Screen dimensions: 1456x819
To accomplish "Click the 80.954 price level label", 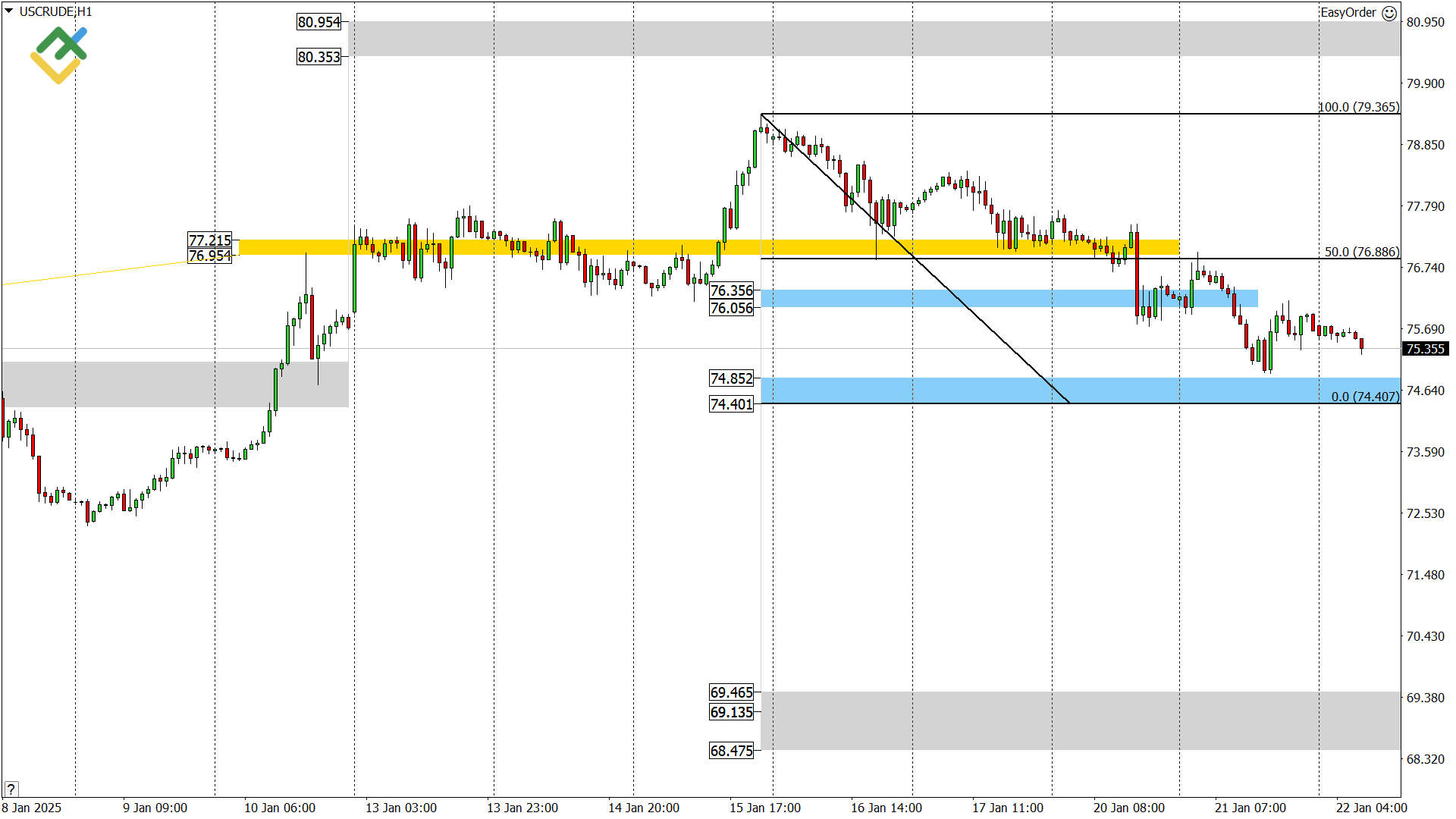I will tap(318, 22).
